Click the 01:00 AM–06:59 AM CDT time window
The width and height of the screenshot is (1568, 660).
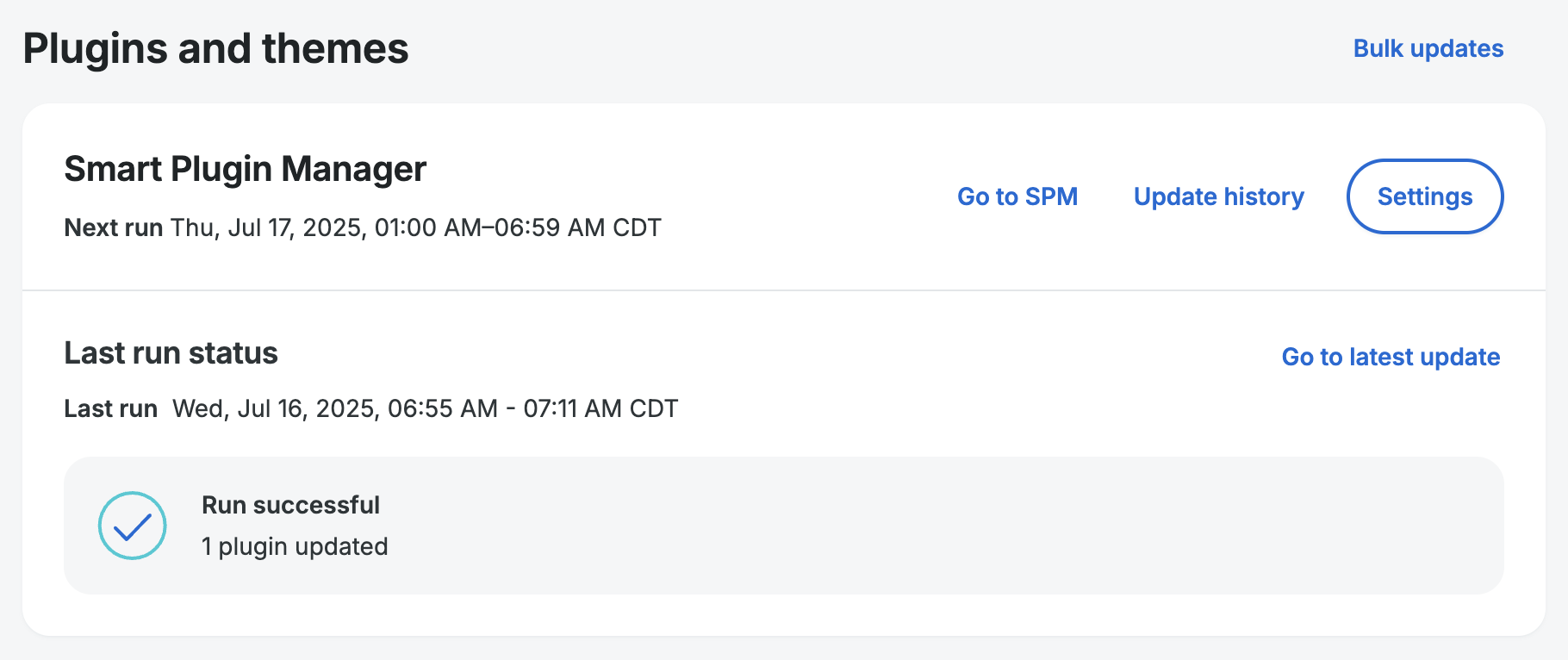[517, 227]
